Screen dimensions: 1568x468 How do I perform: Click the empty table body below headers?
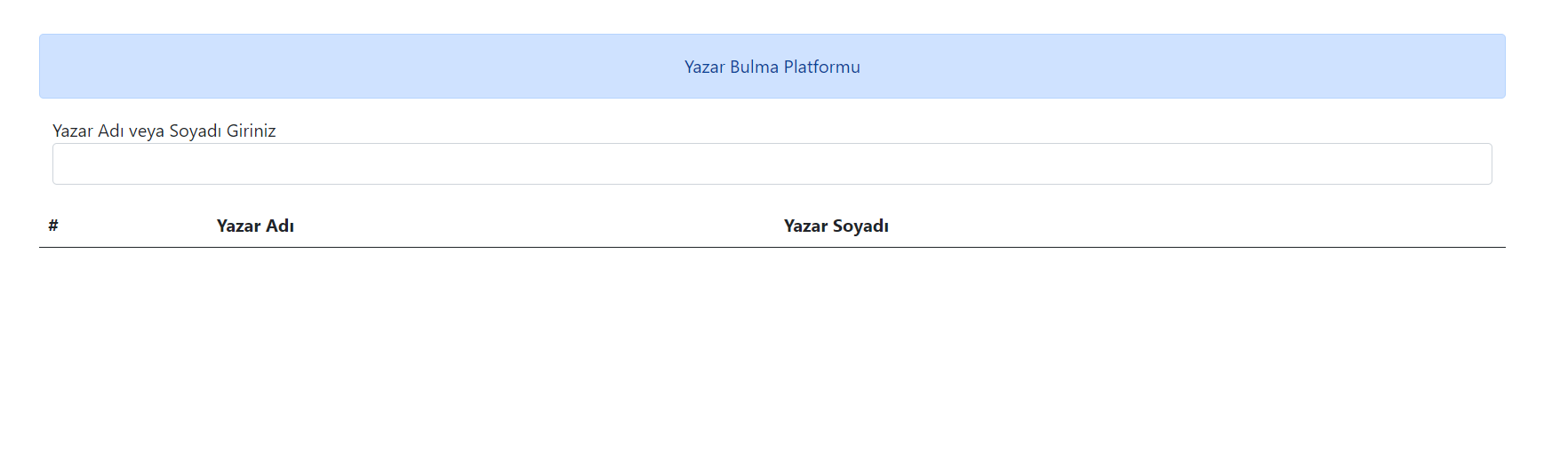pyautogui.click(x=772, y=337)
